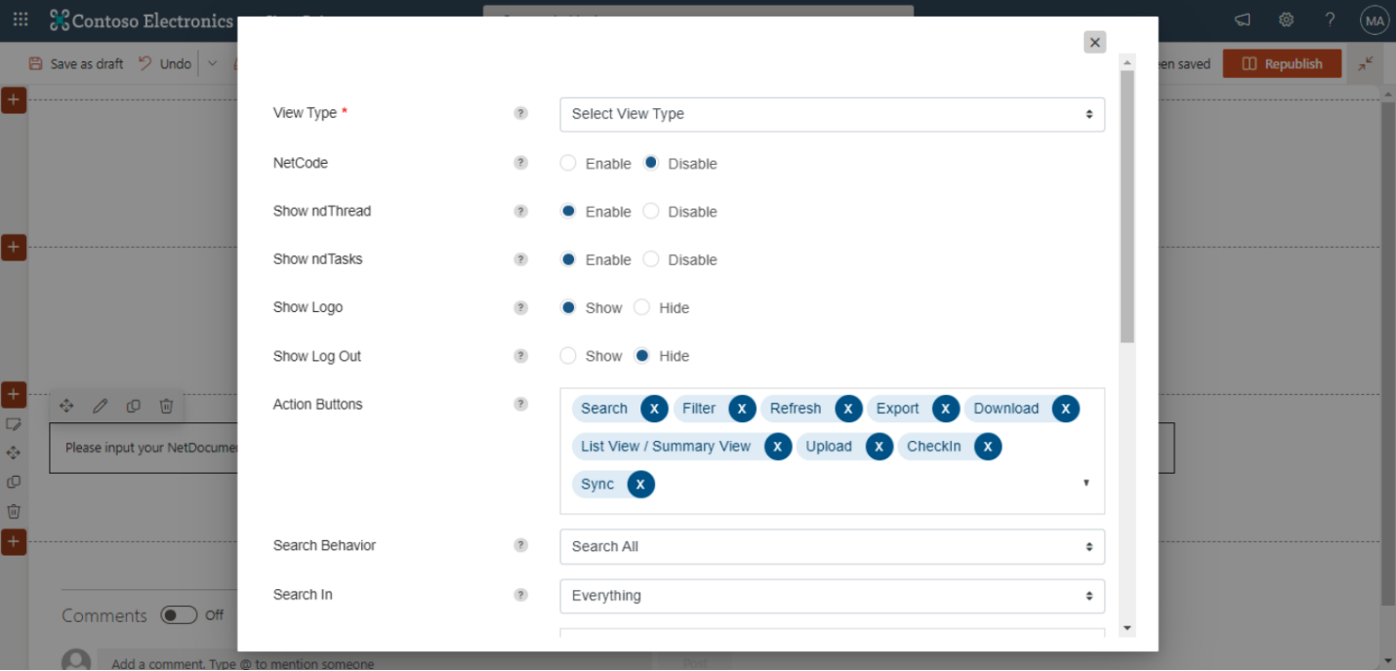This screenshot has width=1396, height=671.
Task: Select Show for Show Log Out
Action: pos(568,355)
